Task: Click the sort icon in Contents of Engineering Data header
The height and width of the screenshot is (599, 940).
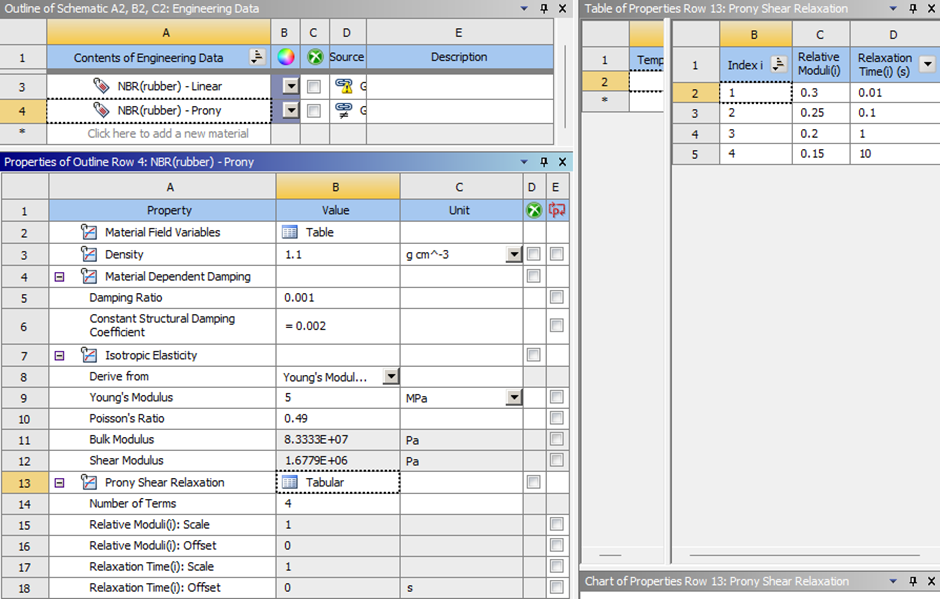Action: click(x=257, y=57)
